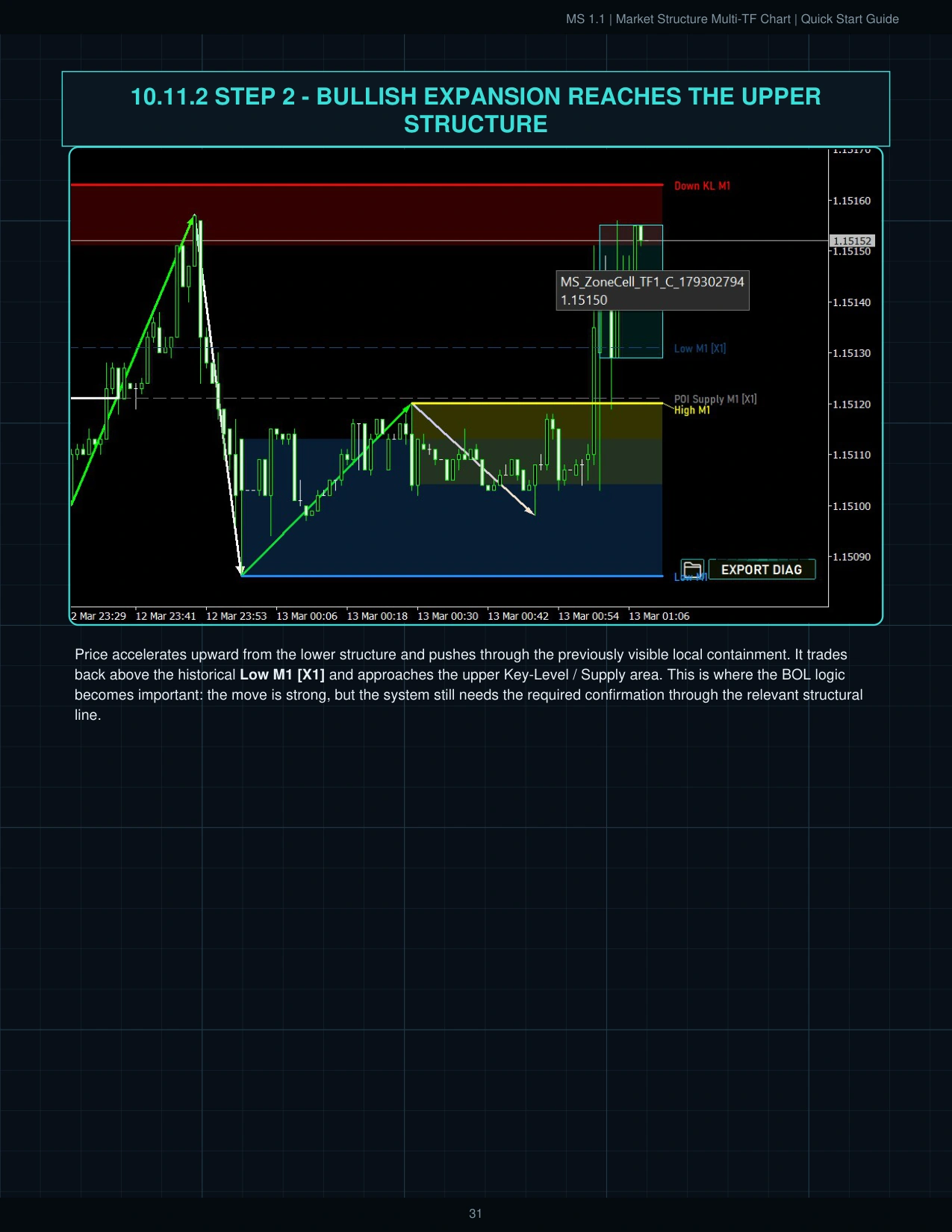This screenshot has height=1232, width=952.
Task: Click the yellow 'High M1' label
Action: click(x=692, y=410)
